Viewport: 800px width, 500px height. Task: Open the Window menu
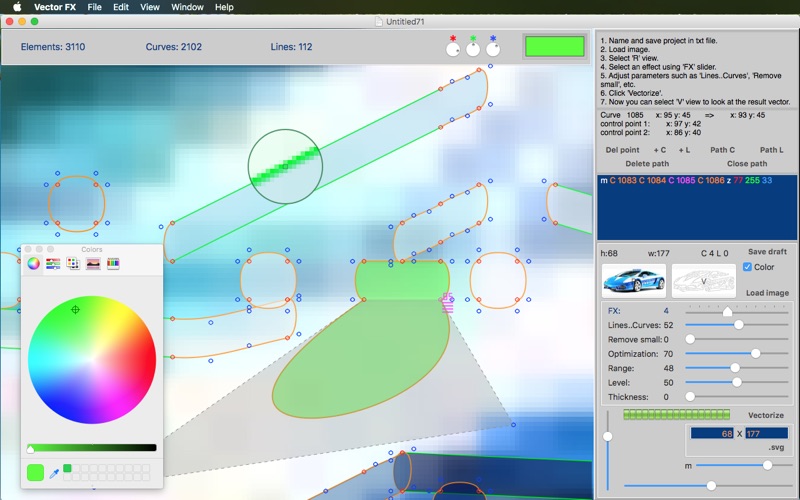coord(187,7)
